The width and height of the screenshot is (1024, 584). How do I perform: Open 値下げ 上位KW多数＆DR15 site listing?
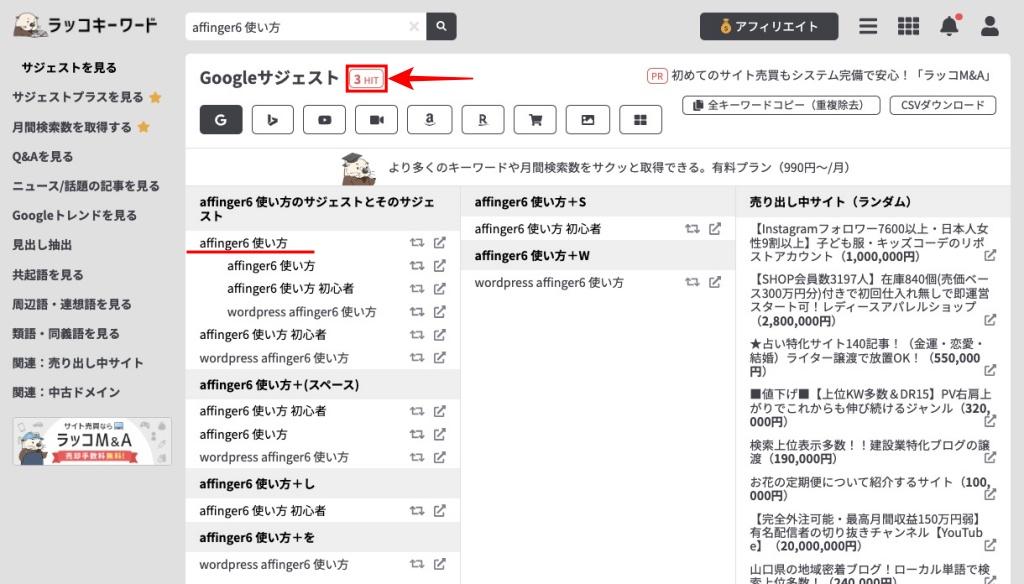click(x=870, y=408)
